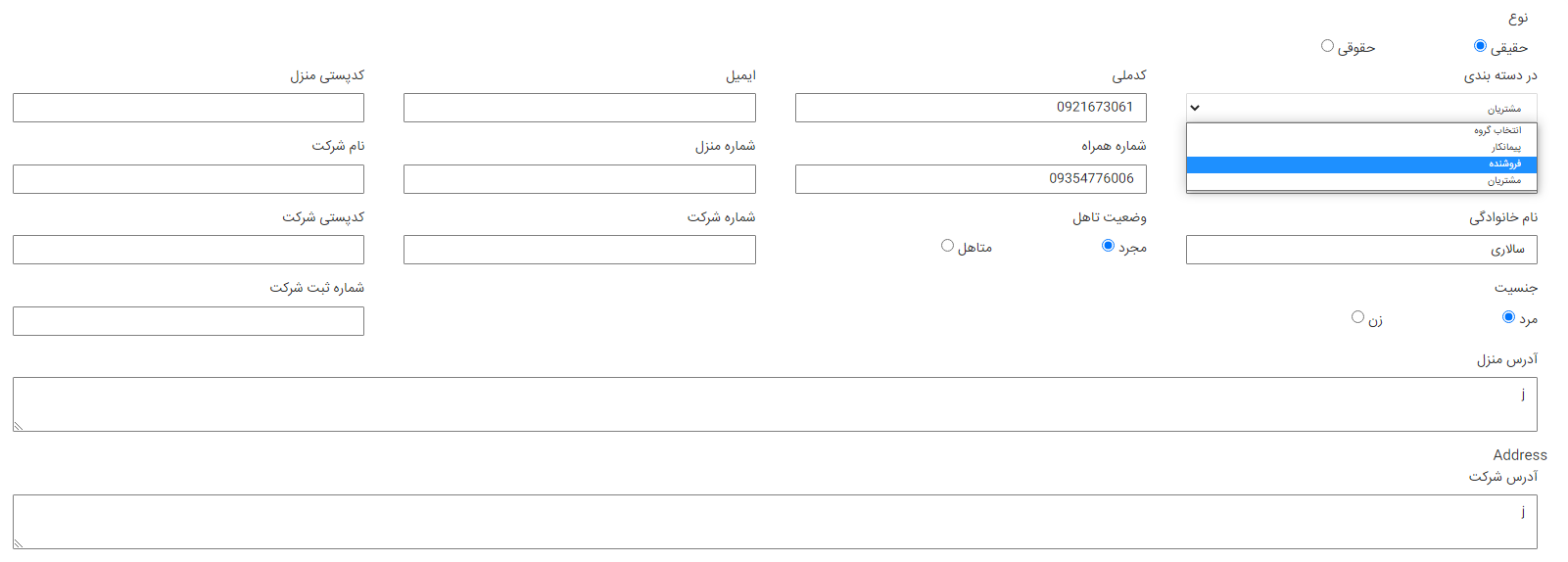Image resolution: width=1568 pixels, height=562 pixels.
Task: Select مرد as gender
Action: tap(1508, 316)
